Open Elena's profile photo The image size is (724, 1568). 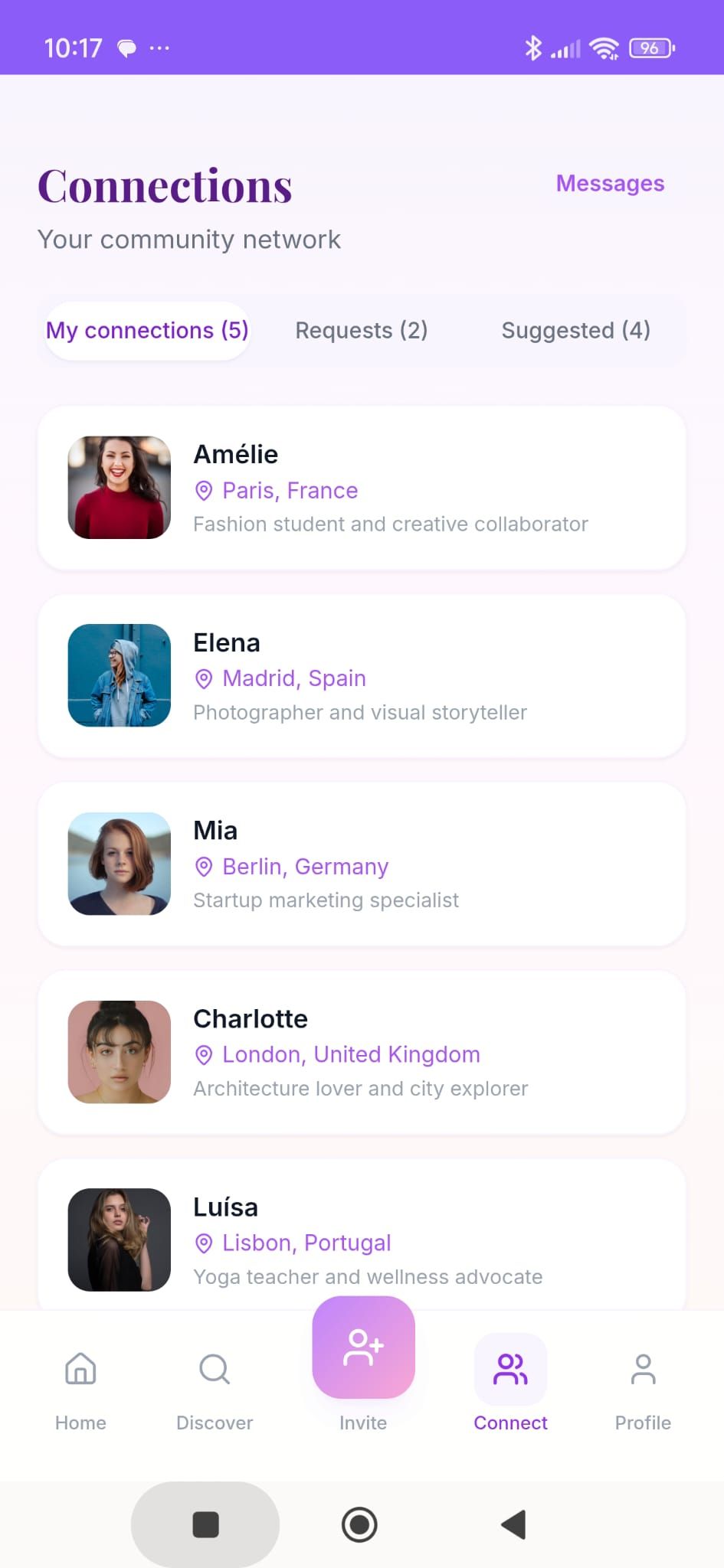[x=120, y=675]
